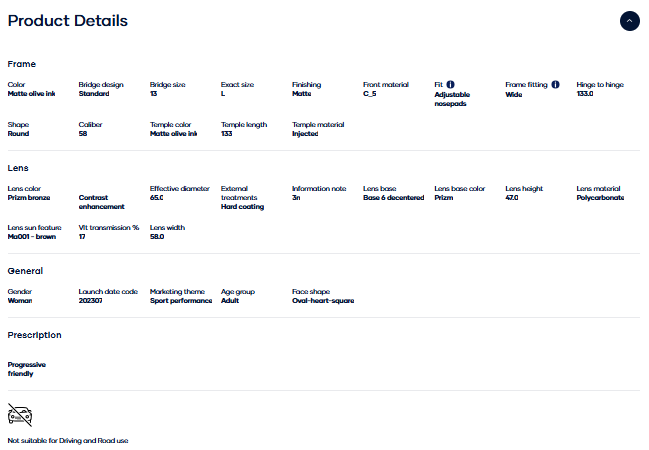Click the Prescription section heading
Screen dimensions: 649x450
click(x=34, y=335)
